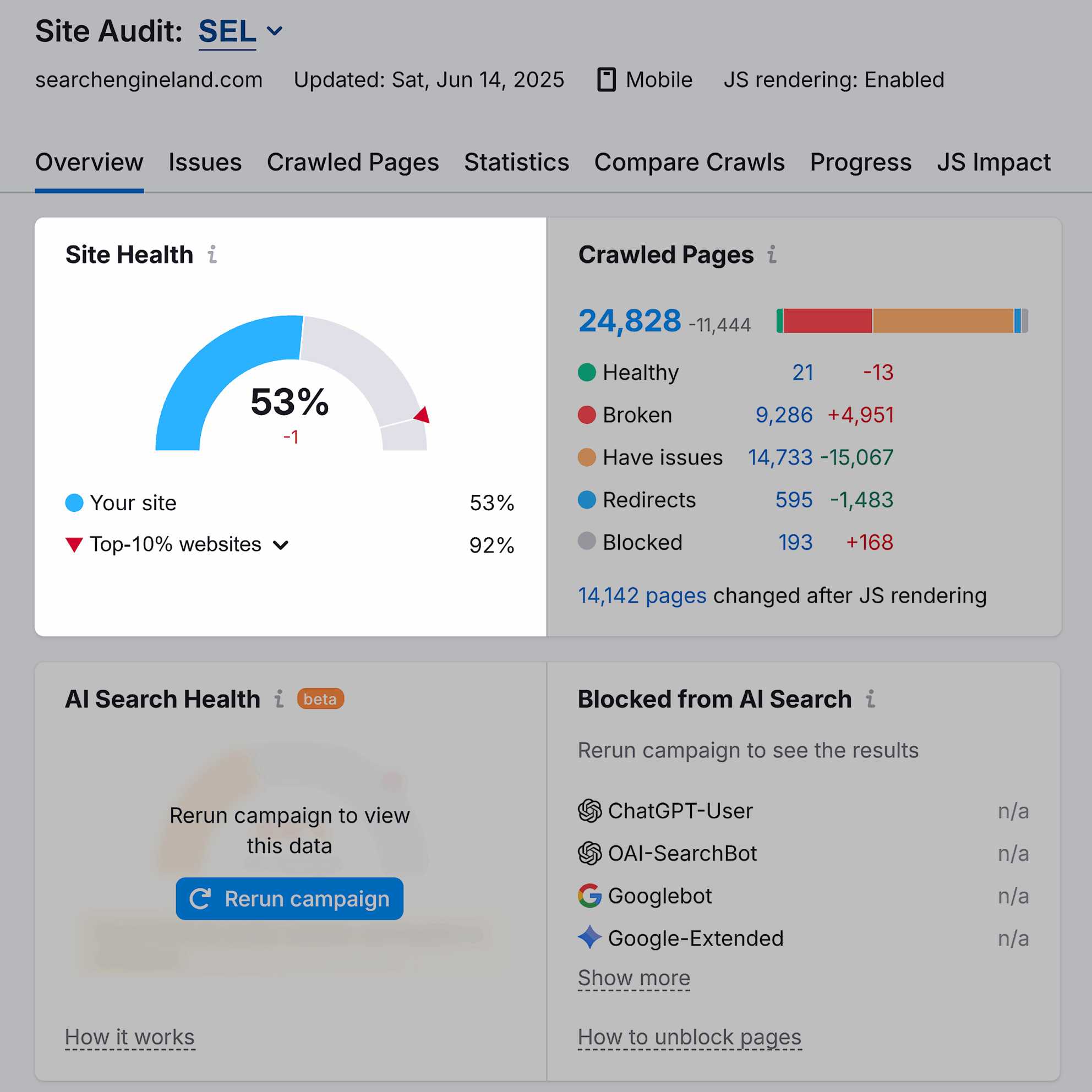Viewport: 1092px width, 1092px height.
Task: Click the Blocked from AI Search info icon
Action: tap(870, 699)
